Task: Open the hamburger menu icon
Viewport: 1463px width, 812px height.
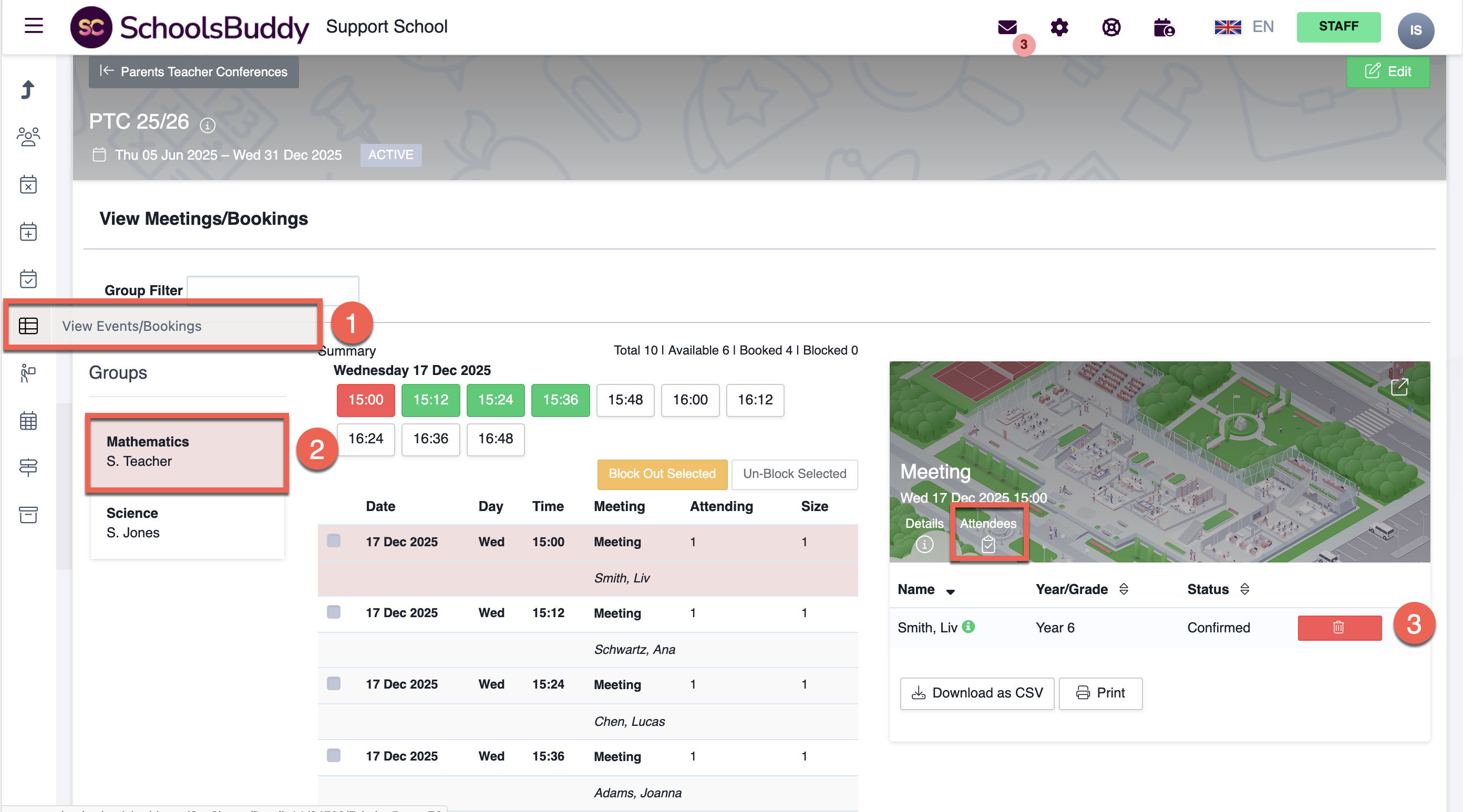Action: tap(34, 26)
